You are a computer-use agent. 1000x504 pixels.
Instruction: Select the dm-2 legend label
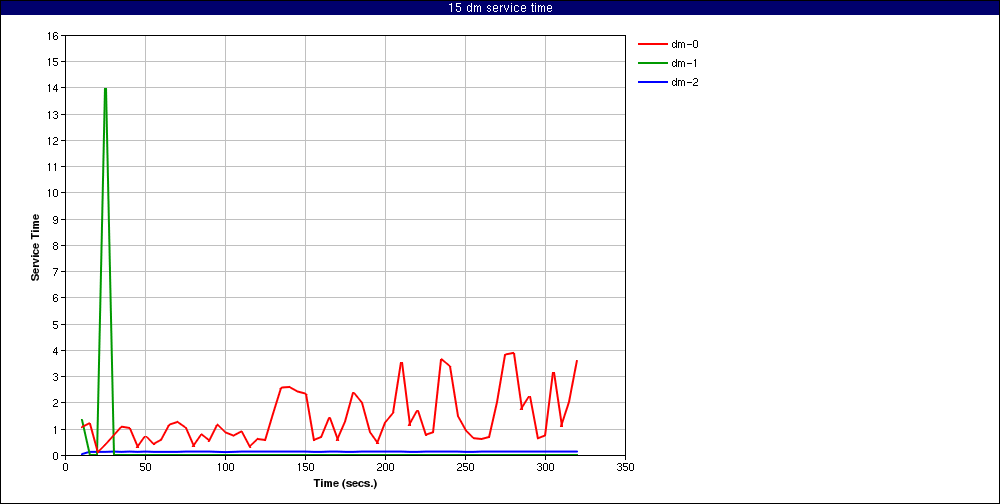click(x=685, y=82)
